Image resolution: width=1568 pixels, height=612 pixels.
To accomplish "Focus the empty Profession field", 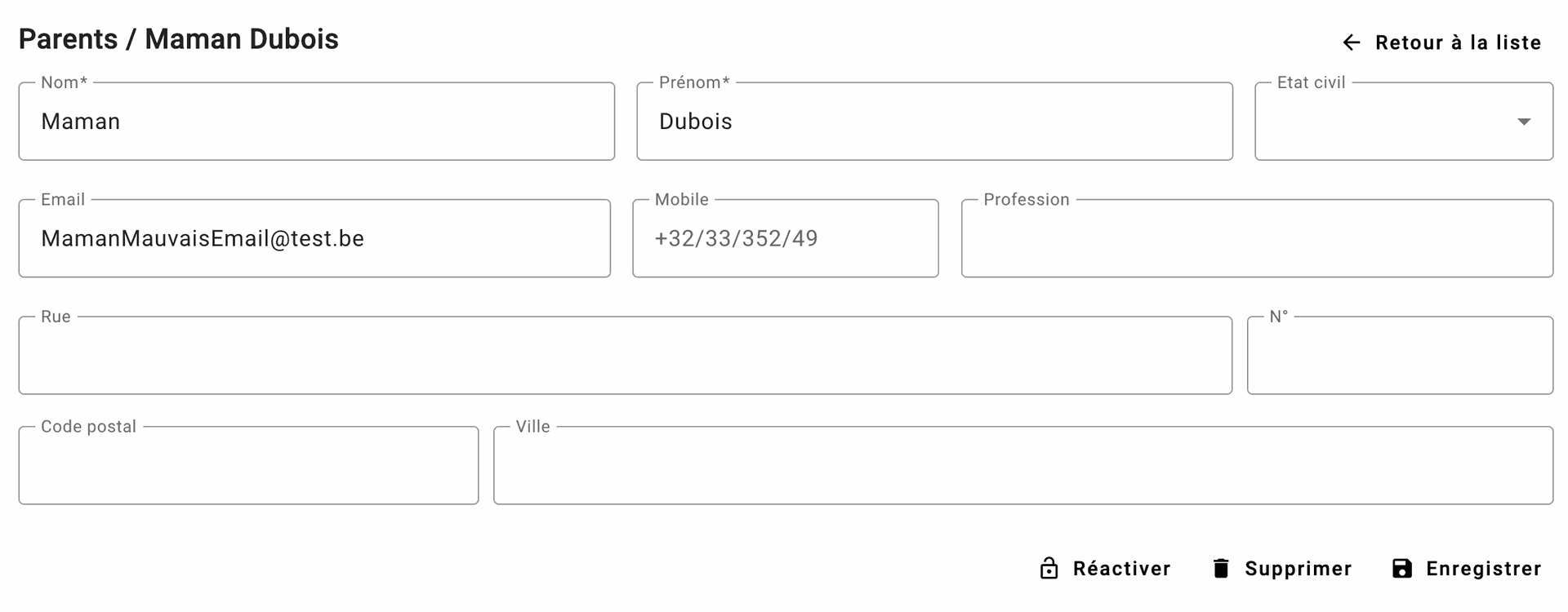I will [x=1257, y=238].
